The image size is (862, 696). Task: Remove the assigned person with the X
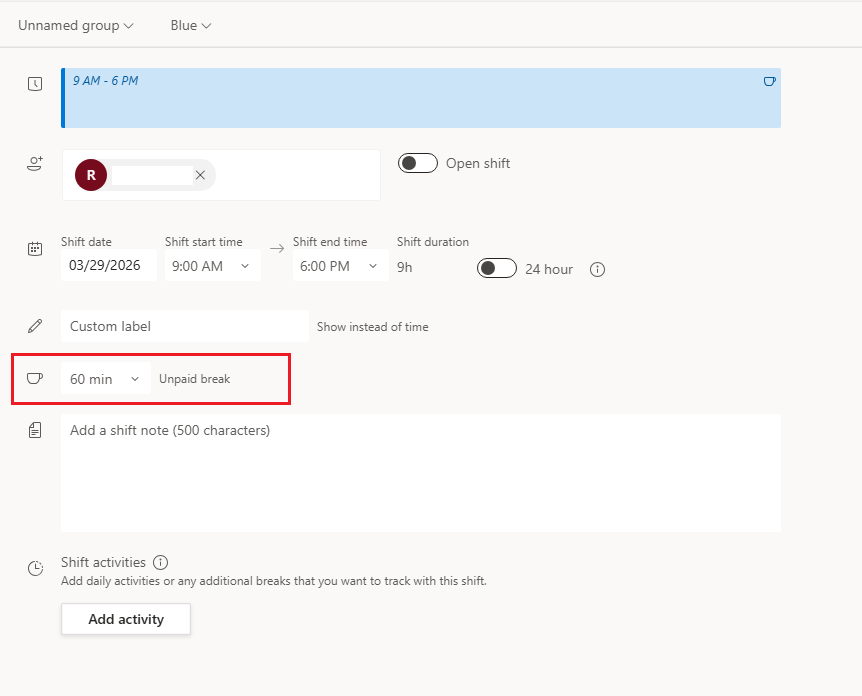tap(200, 175)
